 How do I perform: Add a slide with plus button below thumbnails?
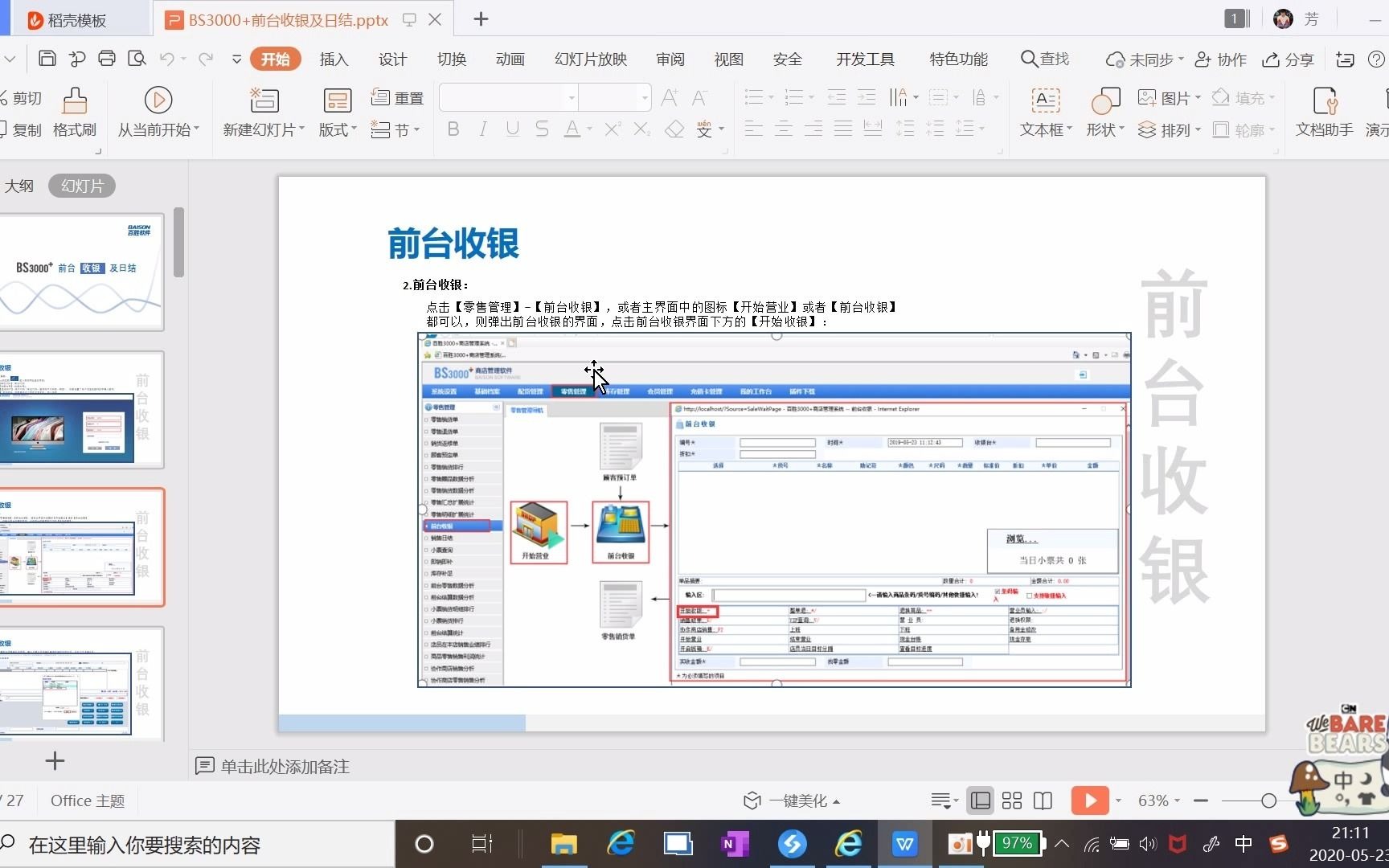[55, 760]
